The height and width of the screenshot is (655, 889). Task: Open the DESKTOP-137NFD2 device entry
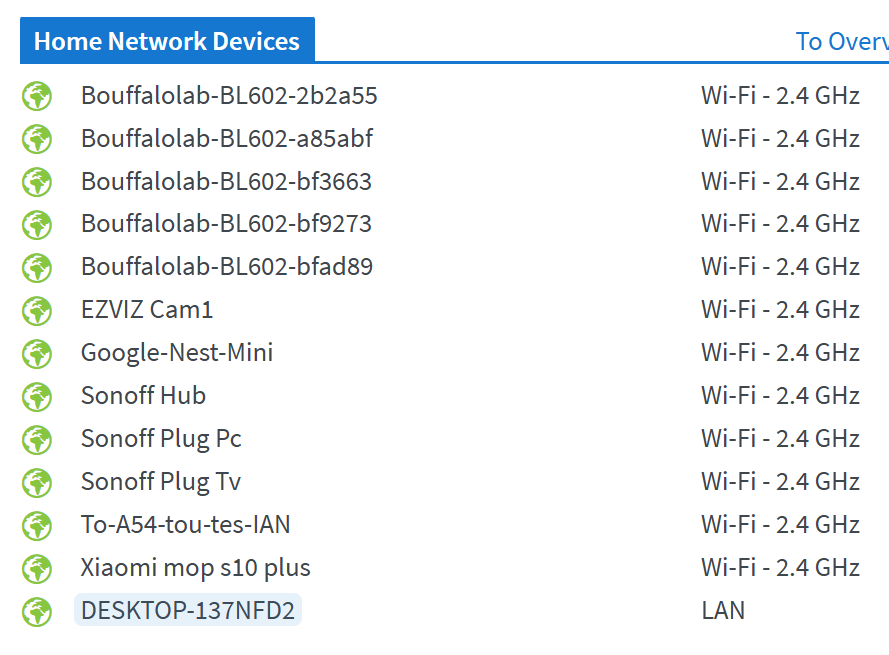188,610
